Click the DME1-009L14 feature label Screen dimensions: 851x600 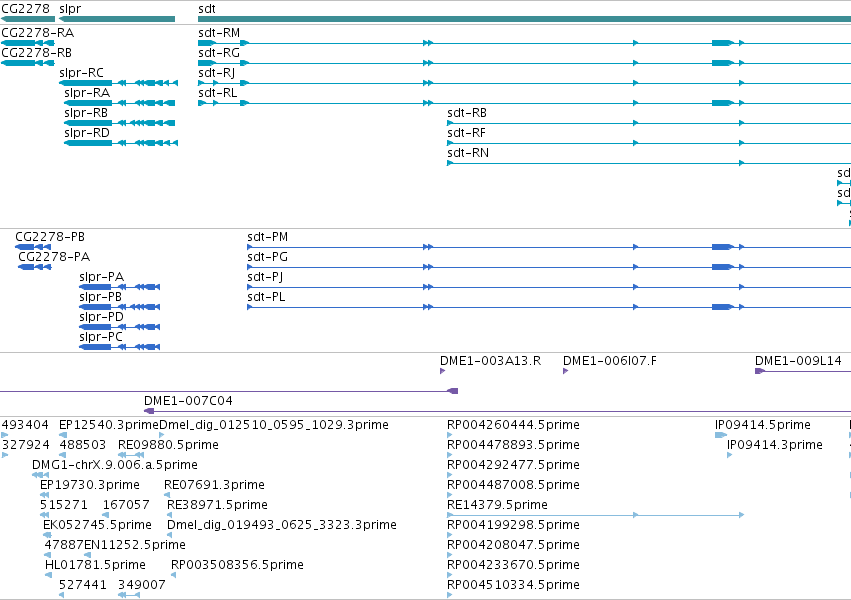coord(798,361)
